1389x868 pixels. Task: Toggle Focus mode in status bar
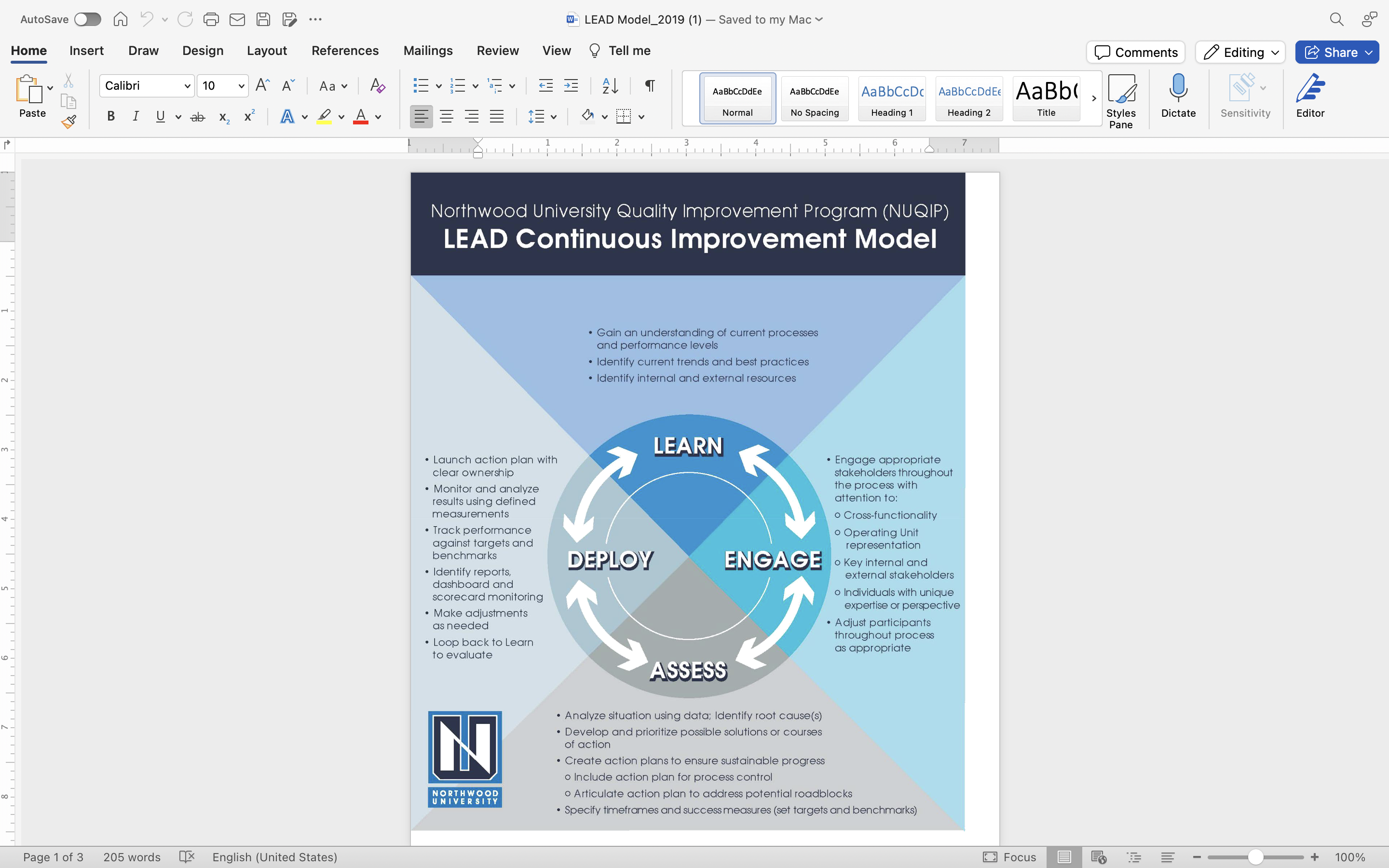tap(1009, 856)
